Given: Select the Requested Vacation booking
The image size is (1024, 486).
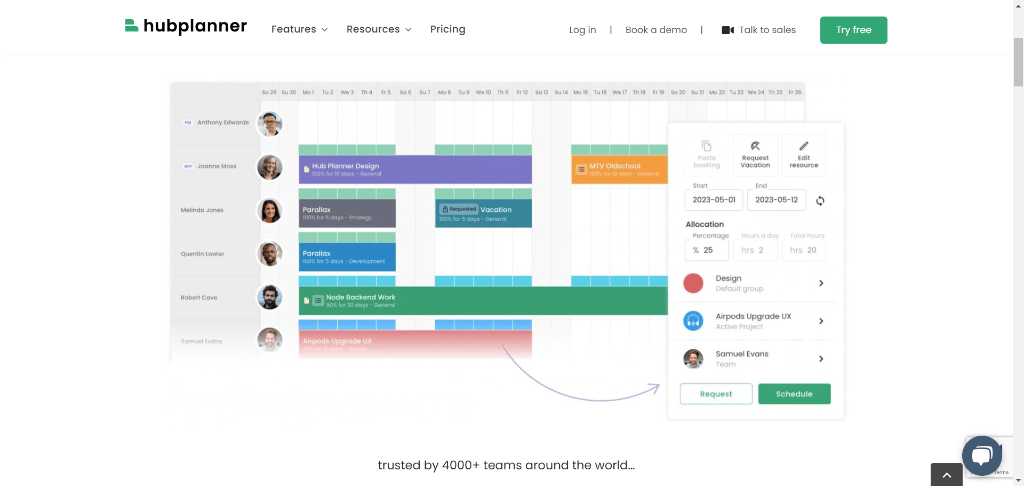Looking at the screenshot, I should pyautogui.click(x=483, y=213).
